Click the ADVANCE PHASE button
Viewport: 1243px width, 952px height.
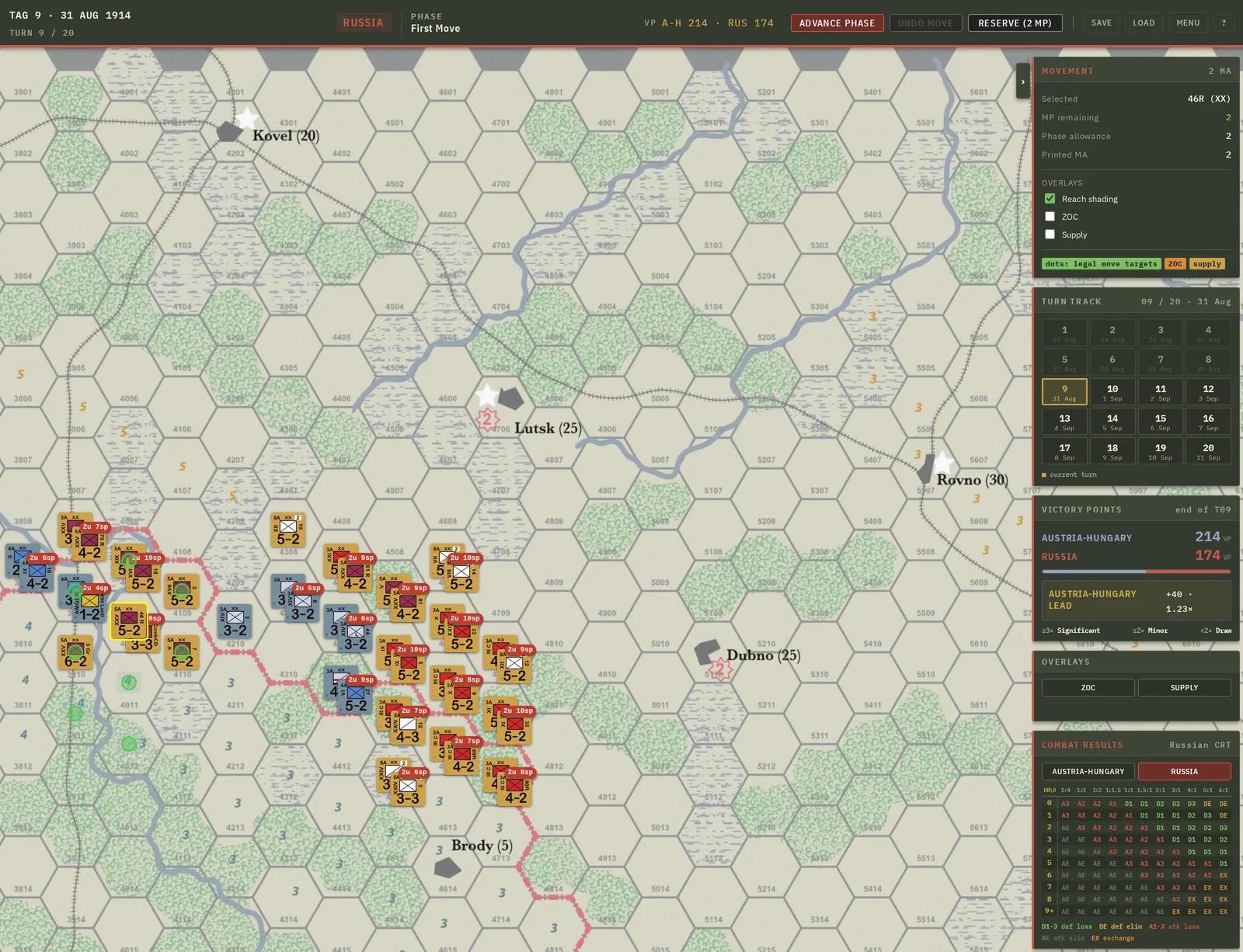[837, 23]
